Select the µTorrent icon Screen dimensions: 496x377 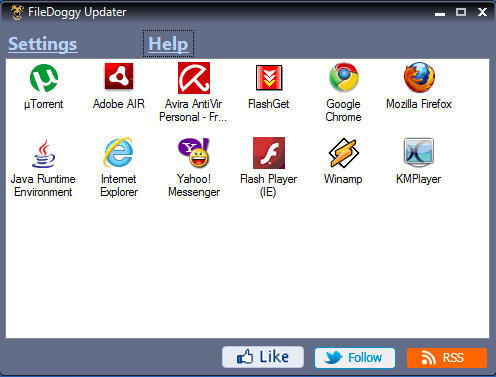point(44,78)
